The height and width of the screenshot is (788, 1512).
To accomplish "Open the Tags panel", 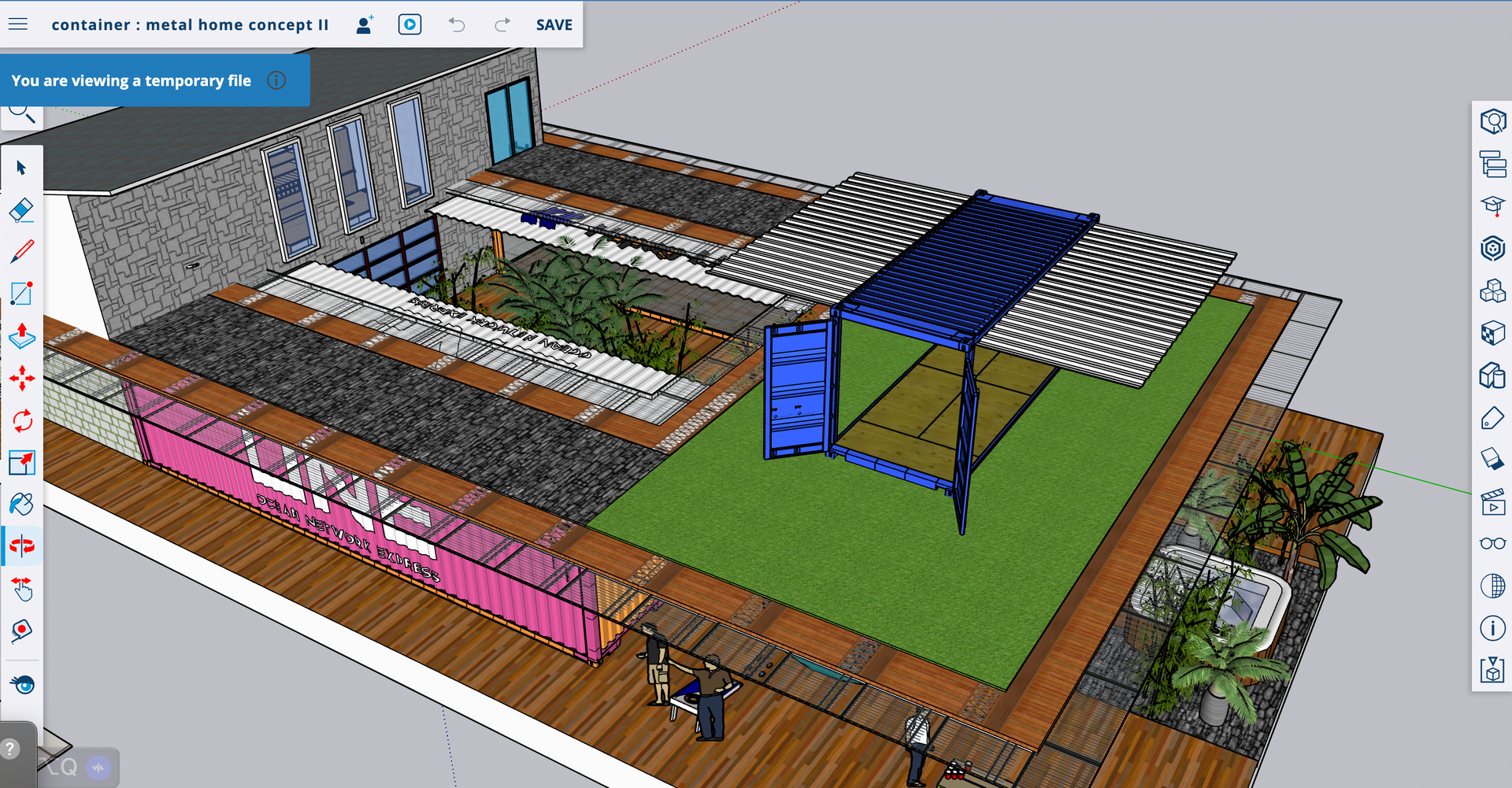I will 1492,417.
